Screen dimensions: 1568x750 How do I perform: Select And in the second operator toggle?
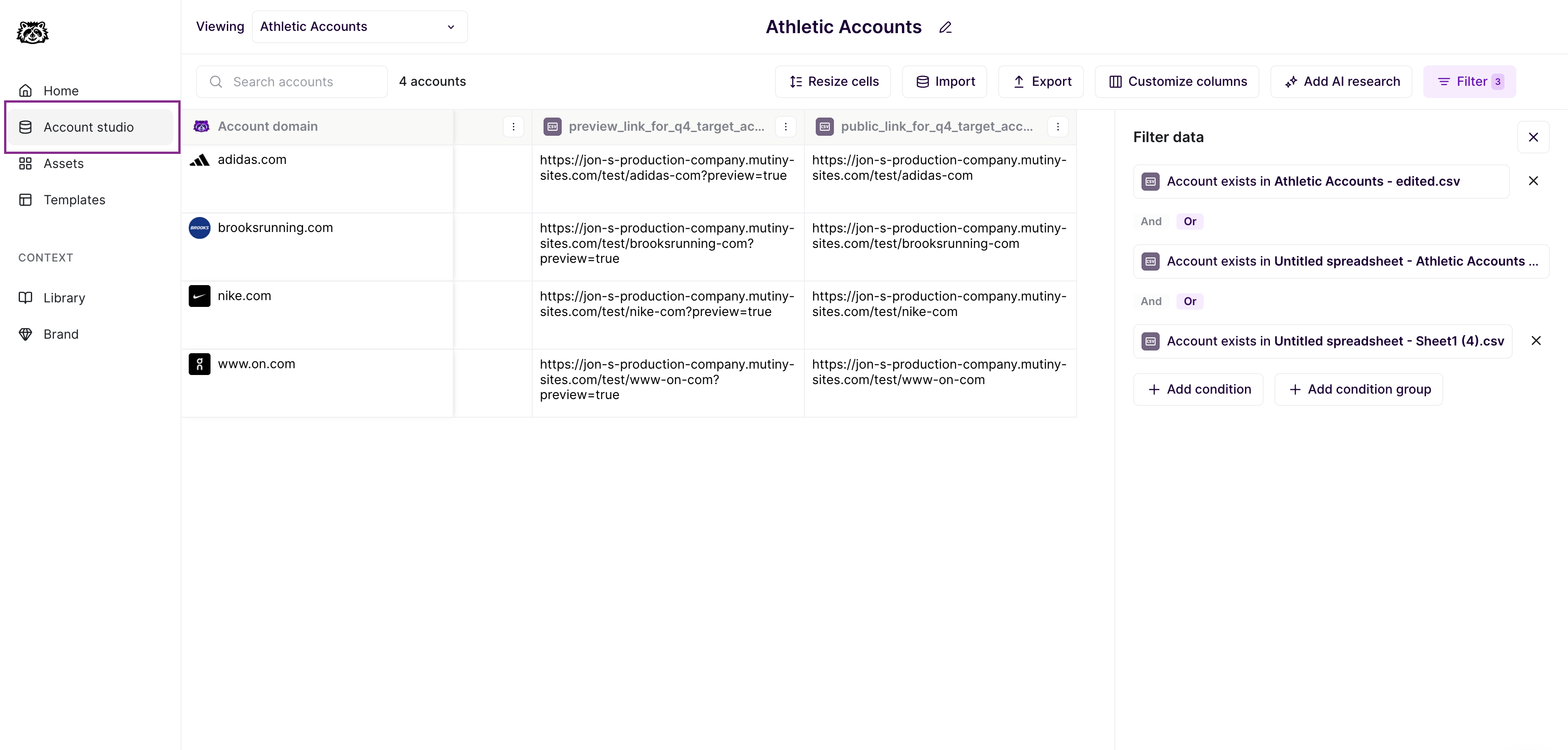(x=1151, y=301)
